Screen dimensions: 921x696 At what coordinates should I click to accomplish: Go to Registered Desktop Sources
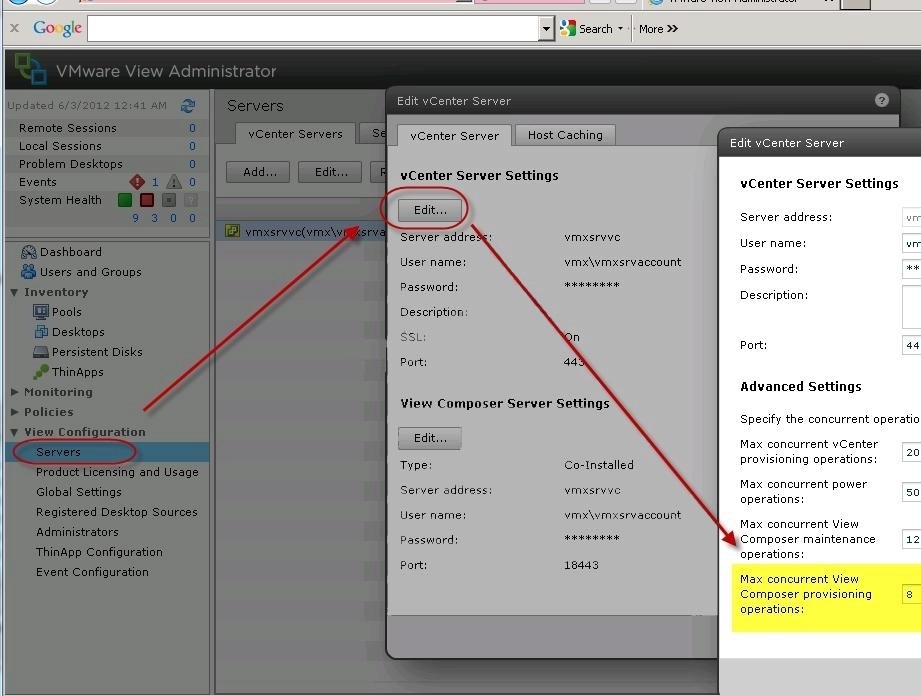[x=116, y=512]
